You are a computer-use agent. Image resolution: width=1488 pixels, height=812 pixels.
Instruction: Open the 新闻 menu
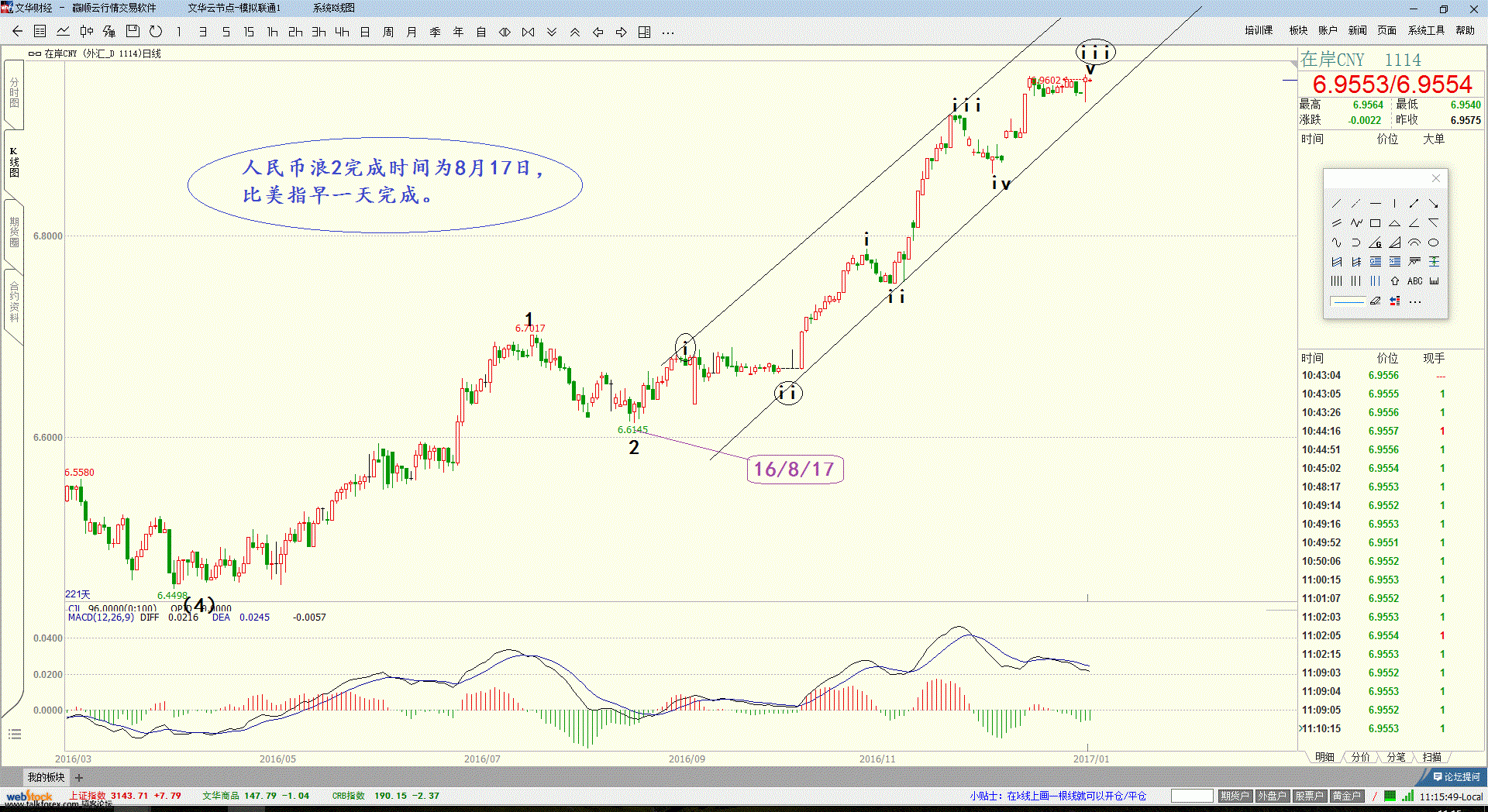coord(1357,30)
